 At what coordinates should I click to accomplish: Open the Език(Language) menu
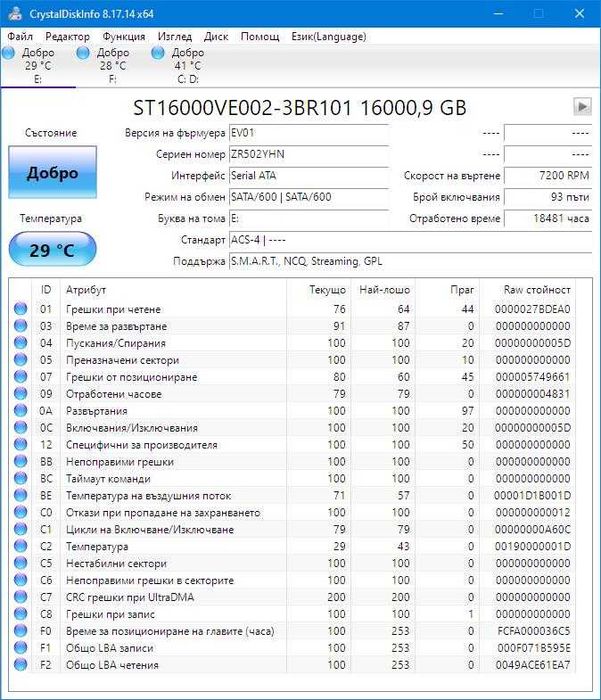(329, 37)
